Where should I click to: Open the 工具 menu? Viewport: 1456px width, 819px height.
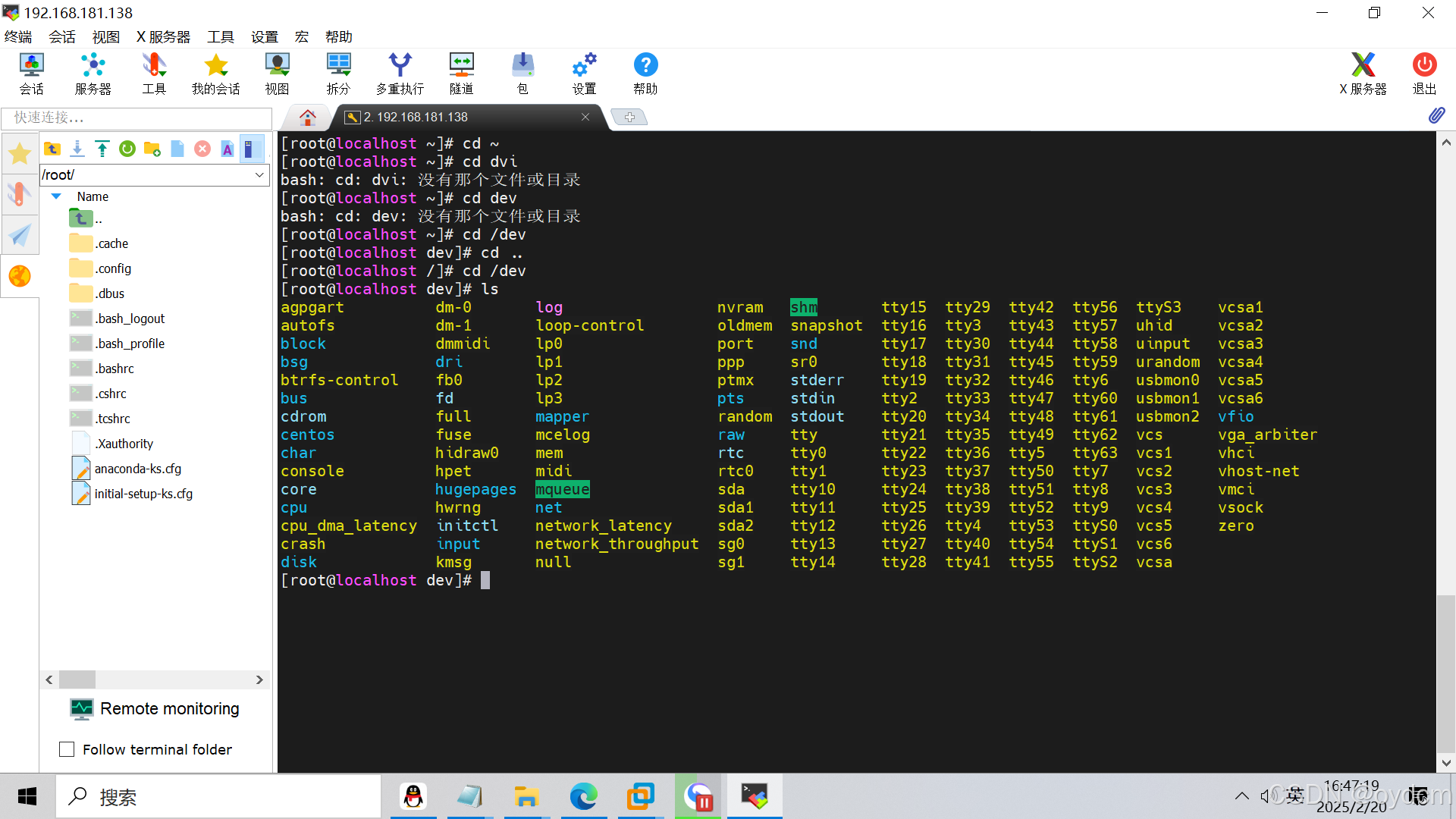point(221,36)
